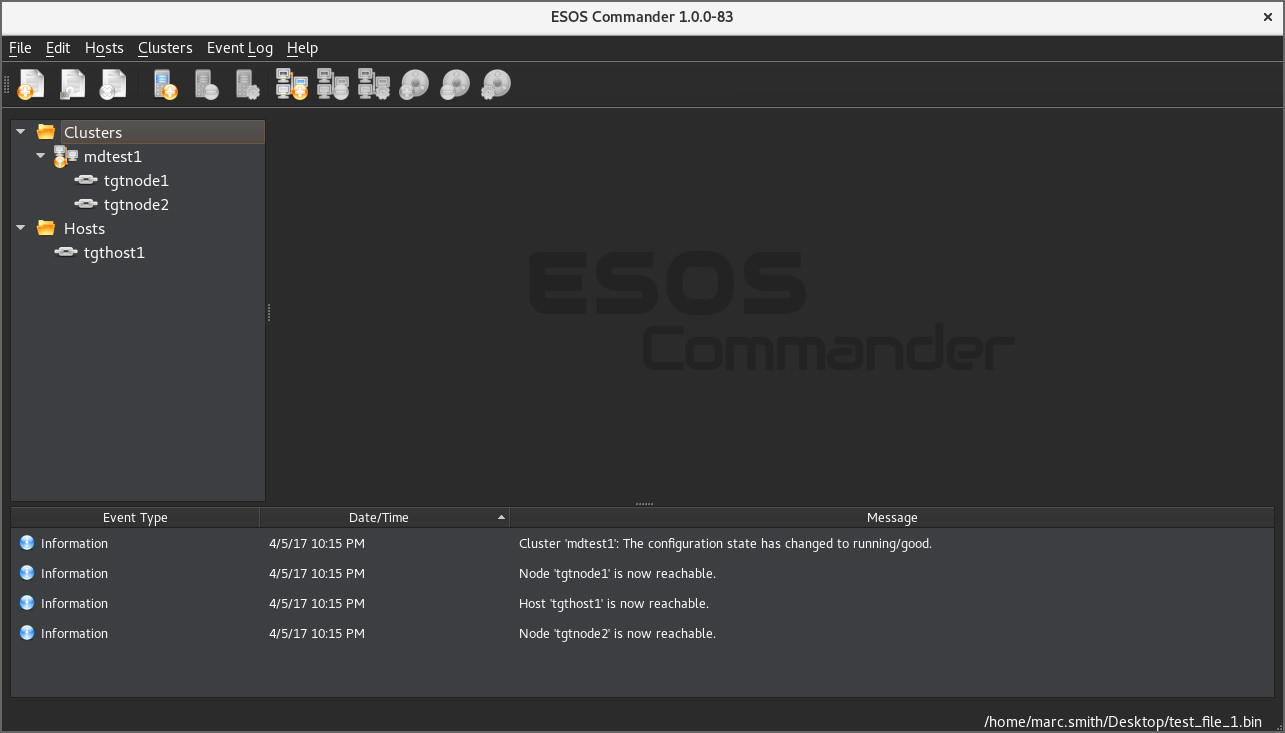This screenshot has height=733, width=1285.
Task: Click the disc settings gear icon
Action: click(x=496, y=85)
